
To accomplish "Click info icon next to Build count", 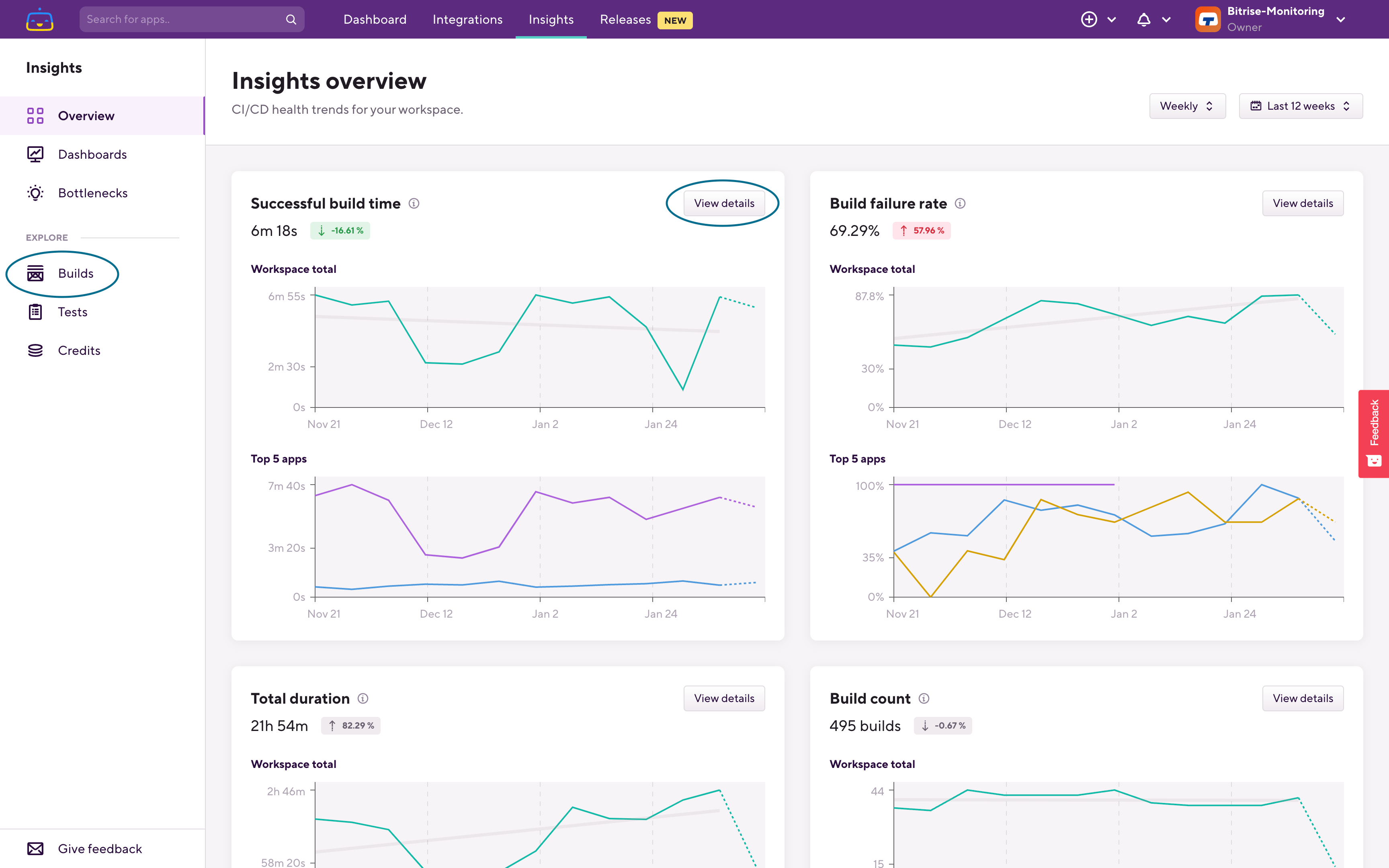I will 924,698.
